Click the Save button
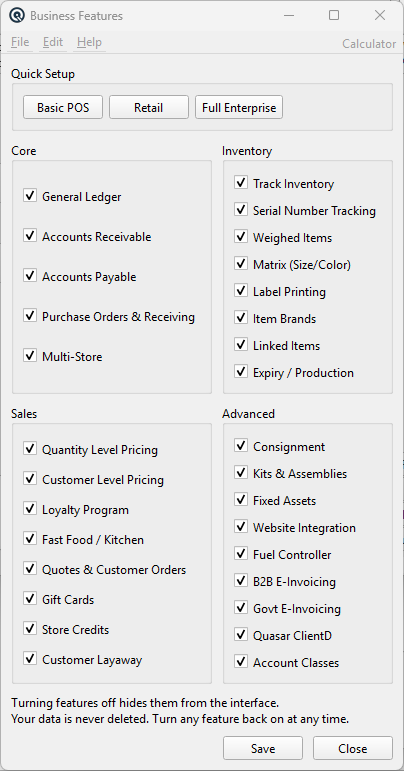The height and width of the screenshot is (771, 404). [x=263, y=748]
